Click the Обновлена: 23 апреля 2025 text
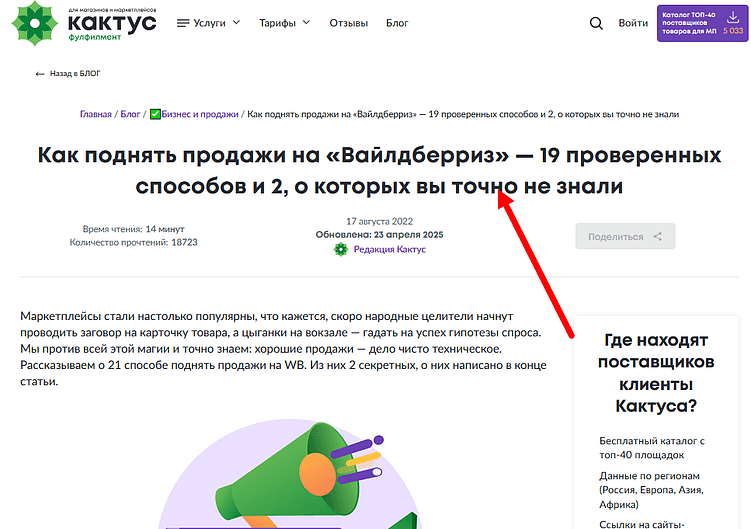Viewport: 751px width, 529px height. pyautogui.click(x=379, y=235)
